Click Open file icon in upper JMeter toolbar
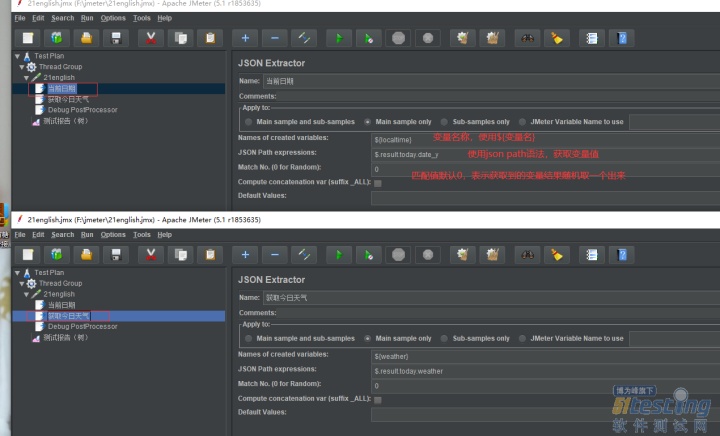The image size is (720, 436). [86, 38]
